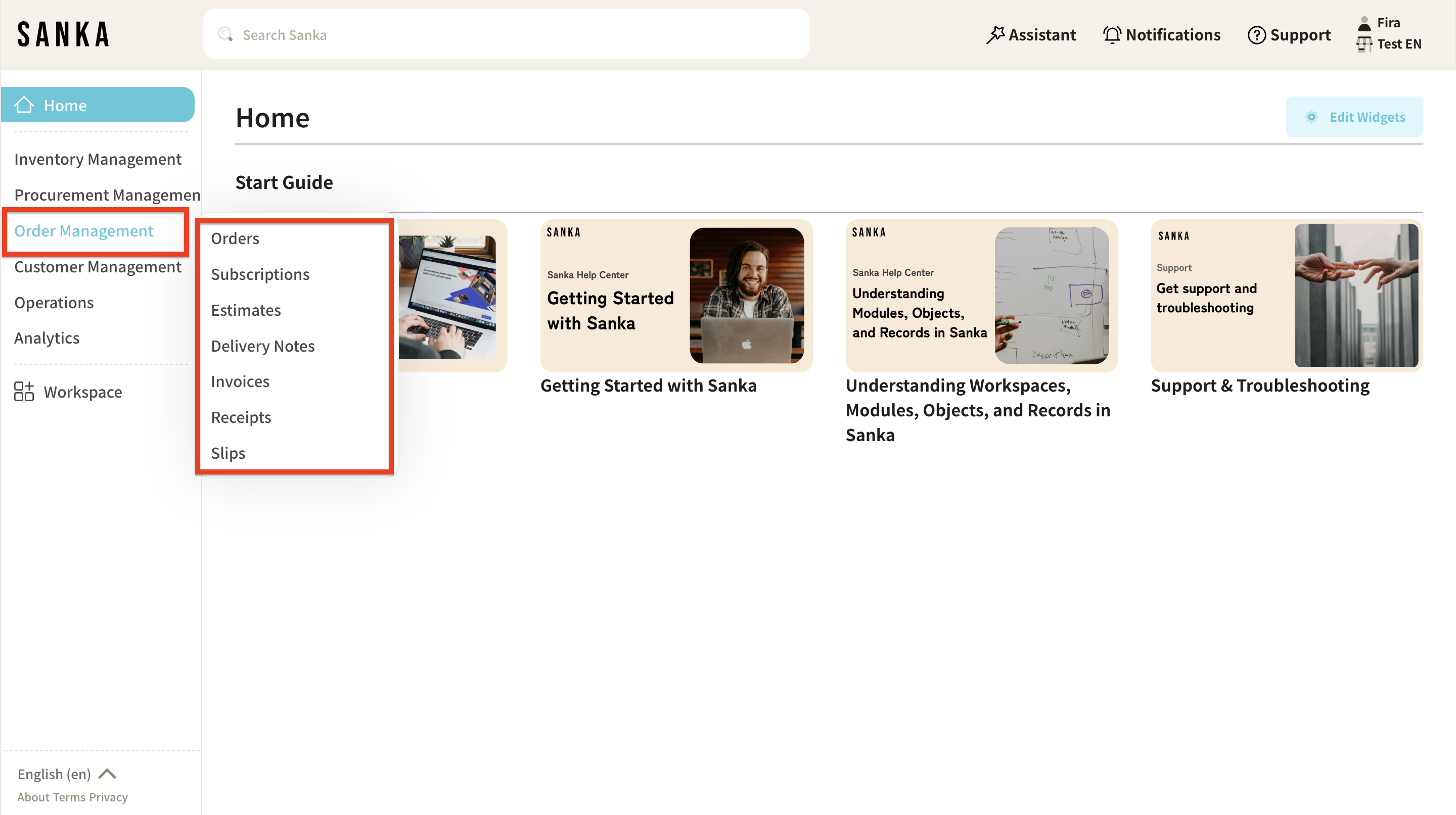1456x815 pixels.
Task: Click inside the Search Sanka field
Action: click(509, 34)
